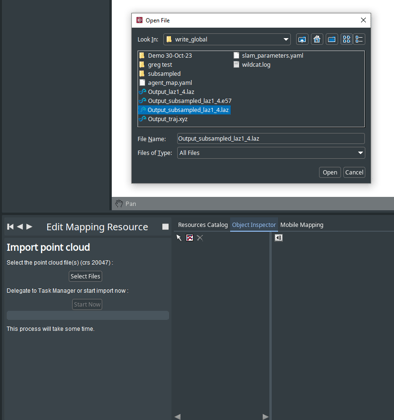The width and height of the screenshot is (394, 420).
Task: Click the Select Files button
Action: 85,276
